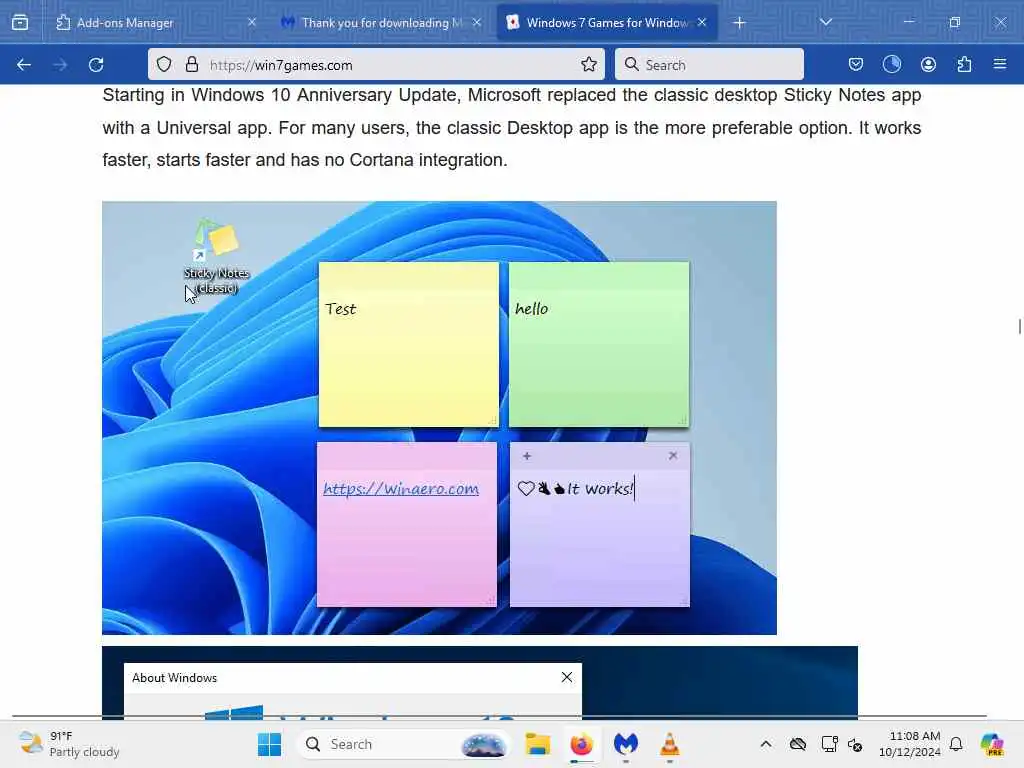The height and width of the screenshot is (768, 1024).
Task: Open the tracking protection shield icon
Action: pos(164,64)
